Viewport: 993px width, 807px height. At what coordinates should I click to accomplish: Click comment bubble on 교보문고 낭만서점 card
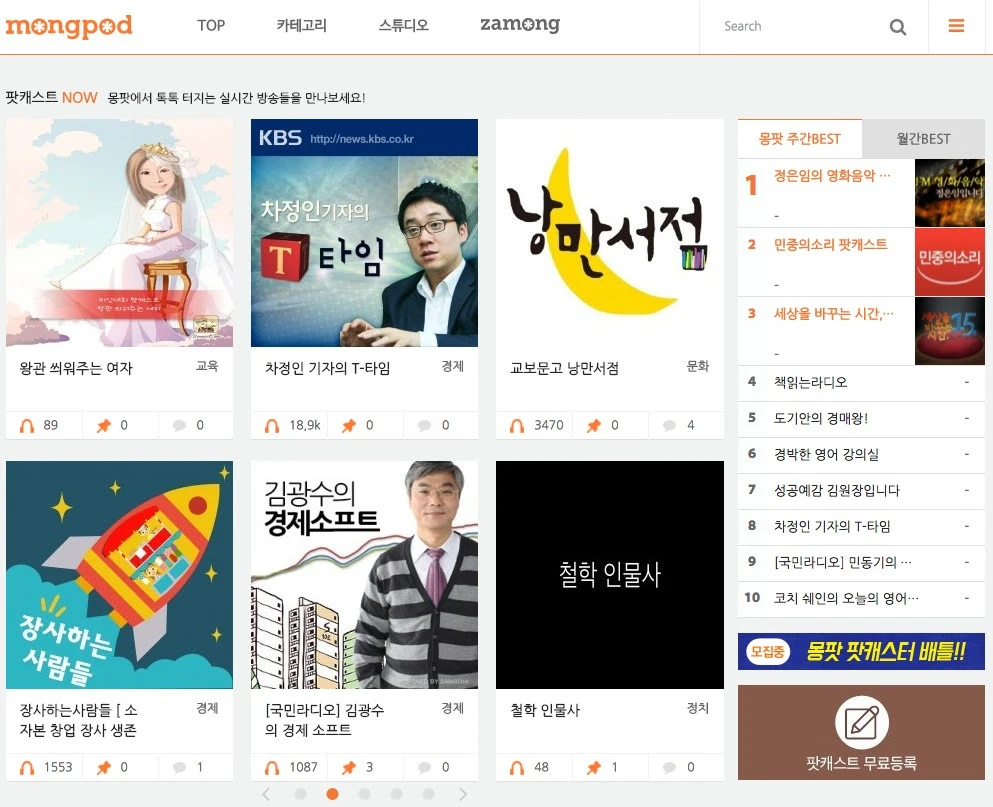(669, 426)
